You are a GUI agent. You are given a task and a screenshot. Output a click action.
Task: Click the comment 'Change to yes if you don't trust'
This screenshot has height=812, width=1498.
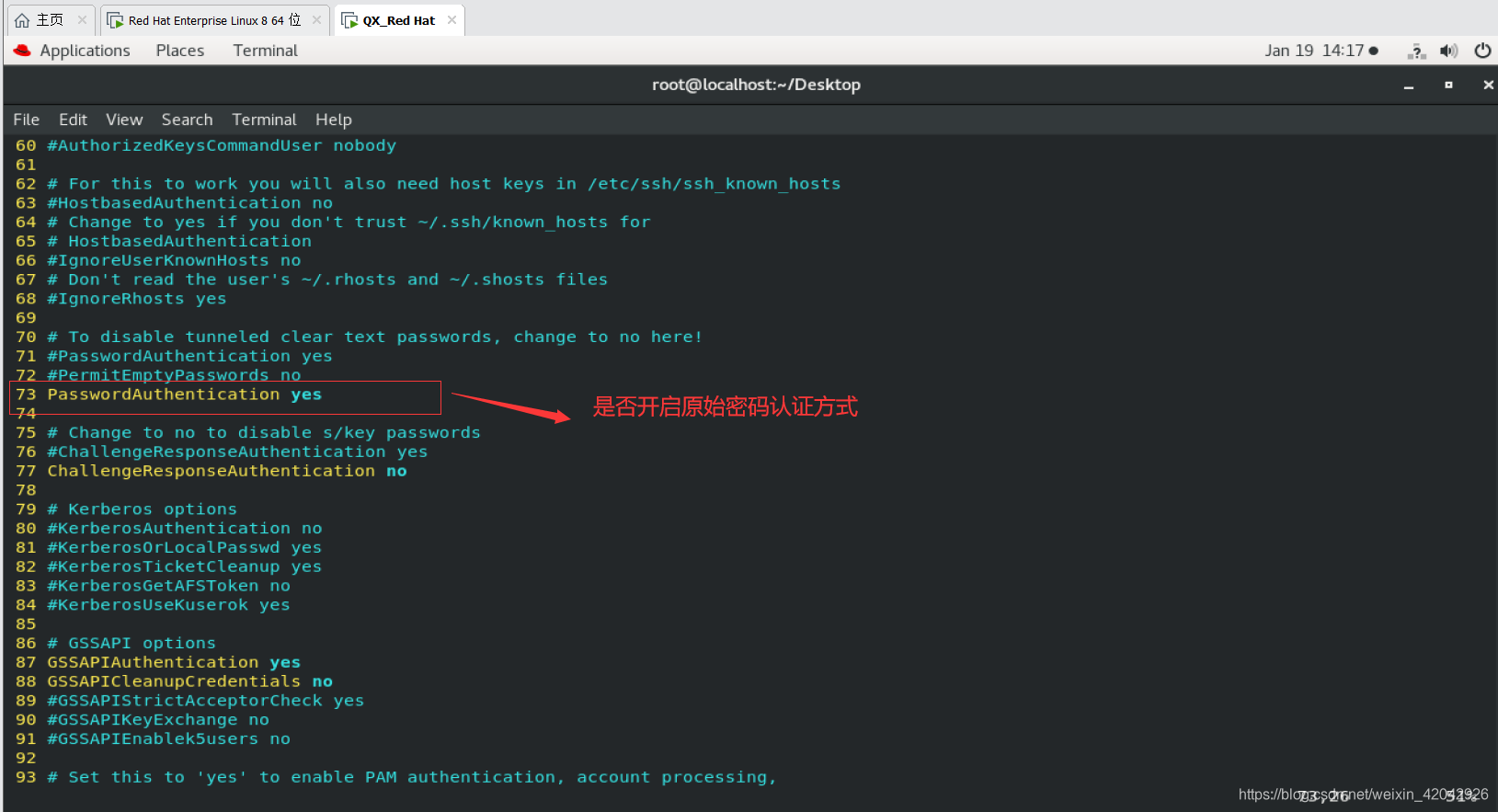click(x=349, y=223)
